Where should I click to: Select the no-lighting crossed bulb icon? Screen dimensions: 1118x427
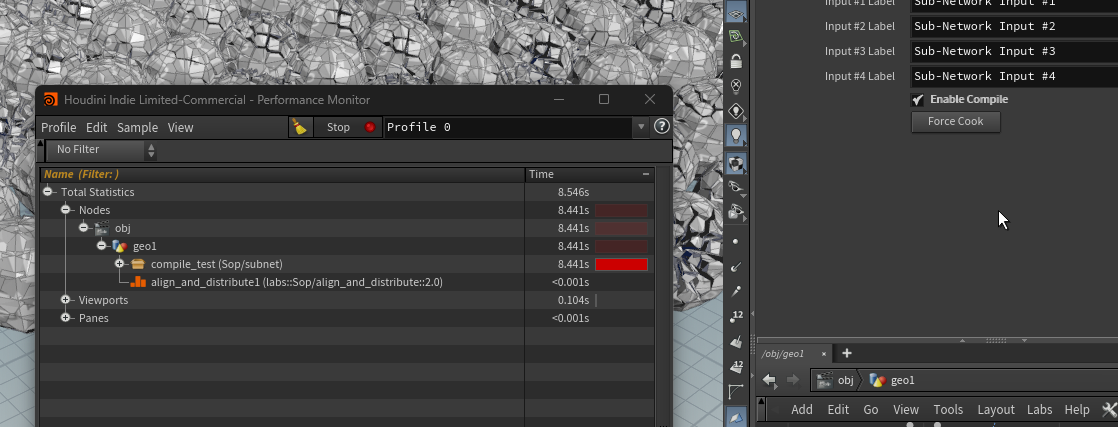pos(737,86)
